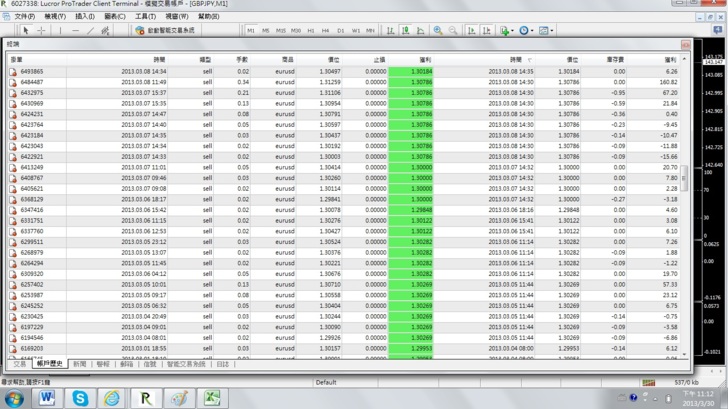Open Skype from the taskbar
Image resolution: width=728 pixels, height=409 pixels.
[x=80, y=398]
